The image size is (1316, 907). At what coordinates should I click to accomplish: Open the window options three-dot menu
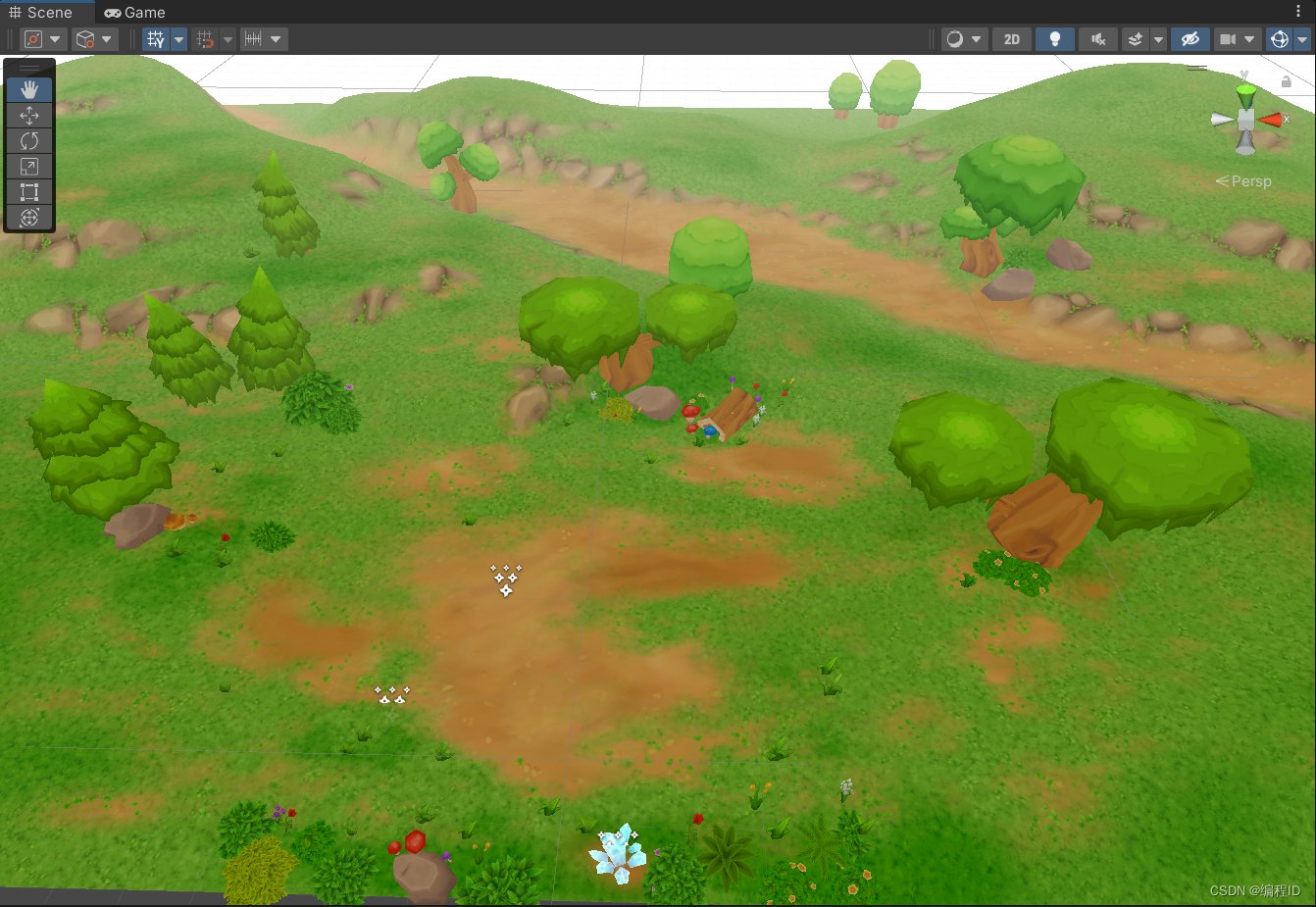pyautogui.click(x=1298, y=12)
